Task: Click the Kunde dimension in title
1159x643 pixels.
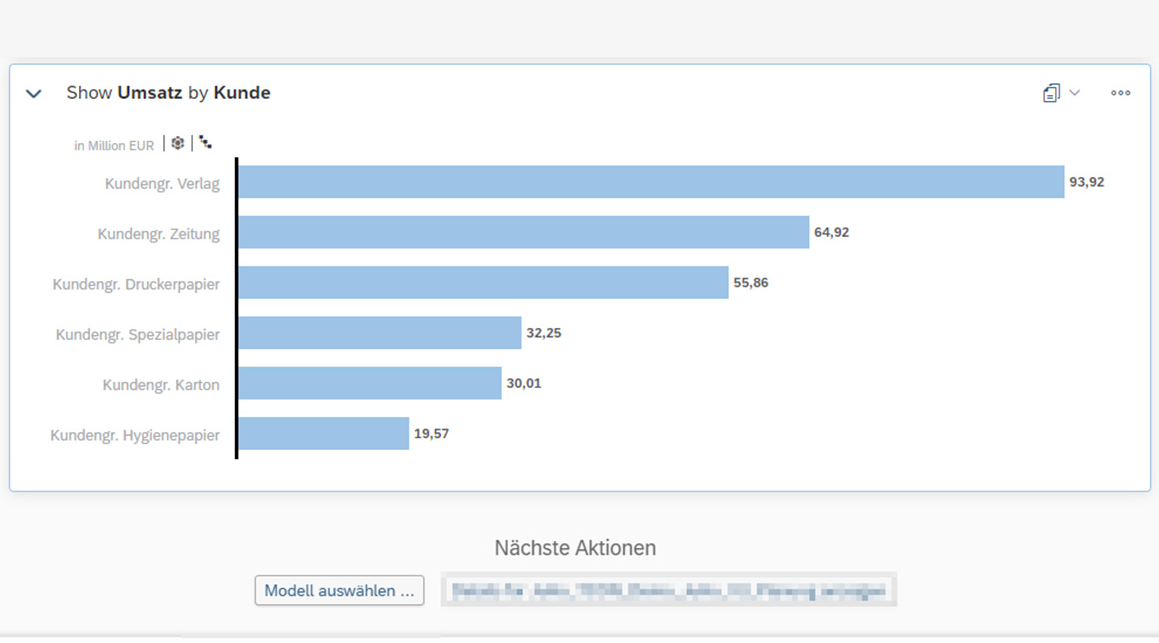Action: (x=242, y=93)
